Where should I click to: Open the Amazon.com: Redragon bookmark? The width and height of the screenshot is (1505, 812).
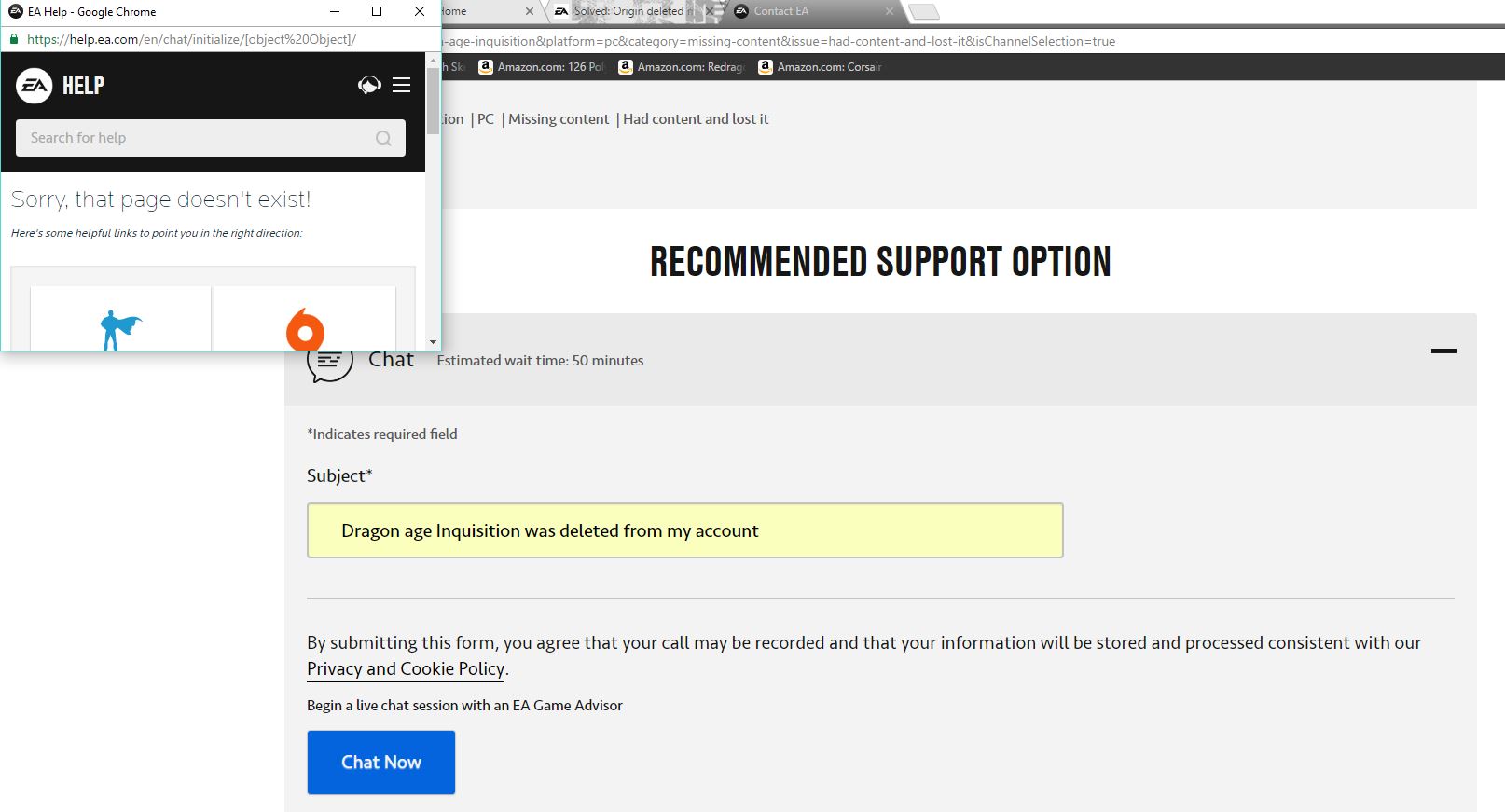click(682, 67)
